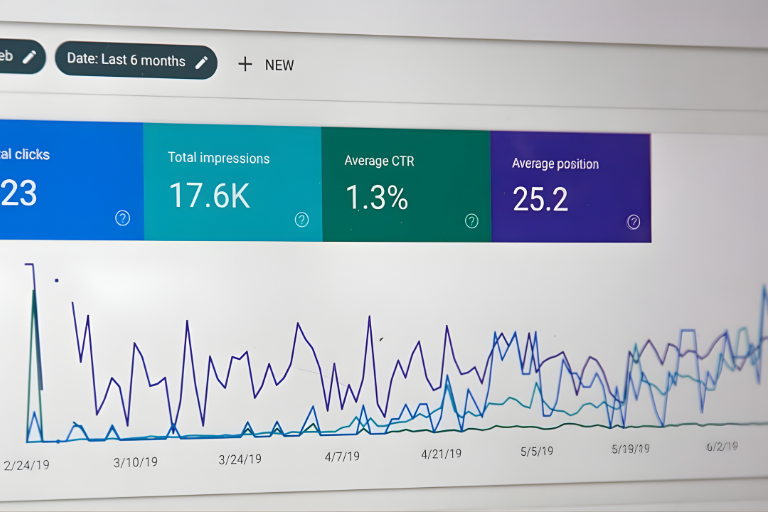
Task: Open the search type Web filter chip
Action: point(8,56)
